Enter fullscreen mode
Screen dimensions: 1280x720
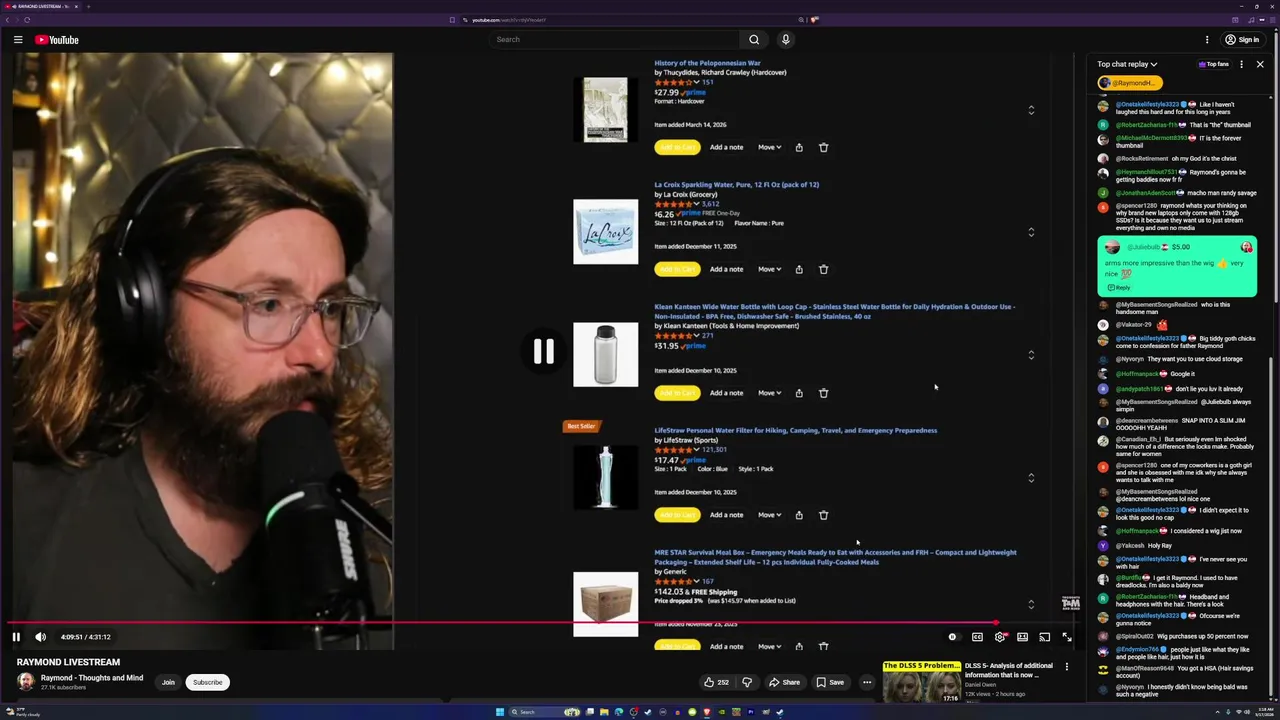click(1066, 637)
